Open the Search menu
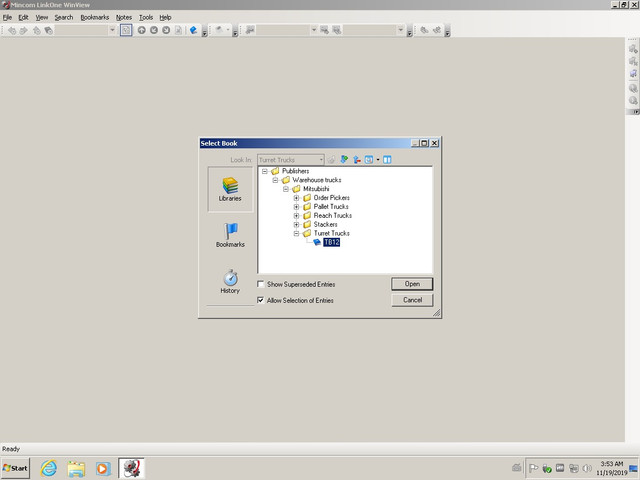This screenshot has width=640, height=480. (64, 17)
